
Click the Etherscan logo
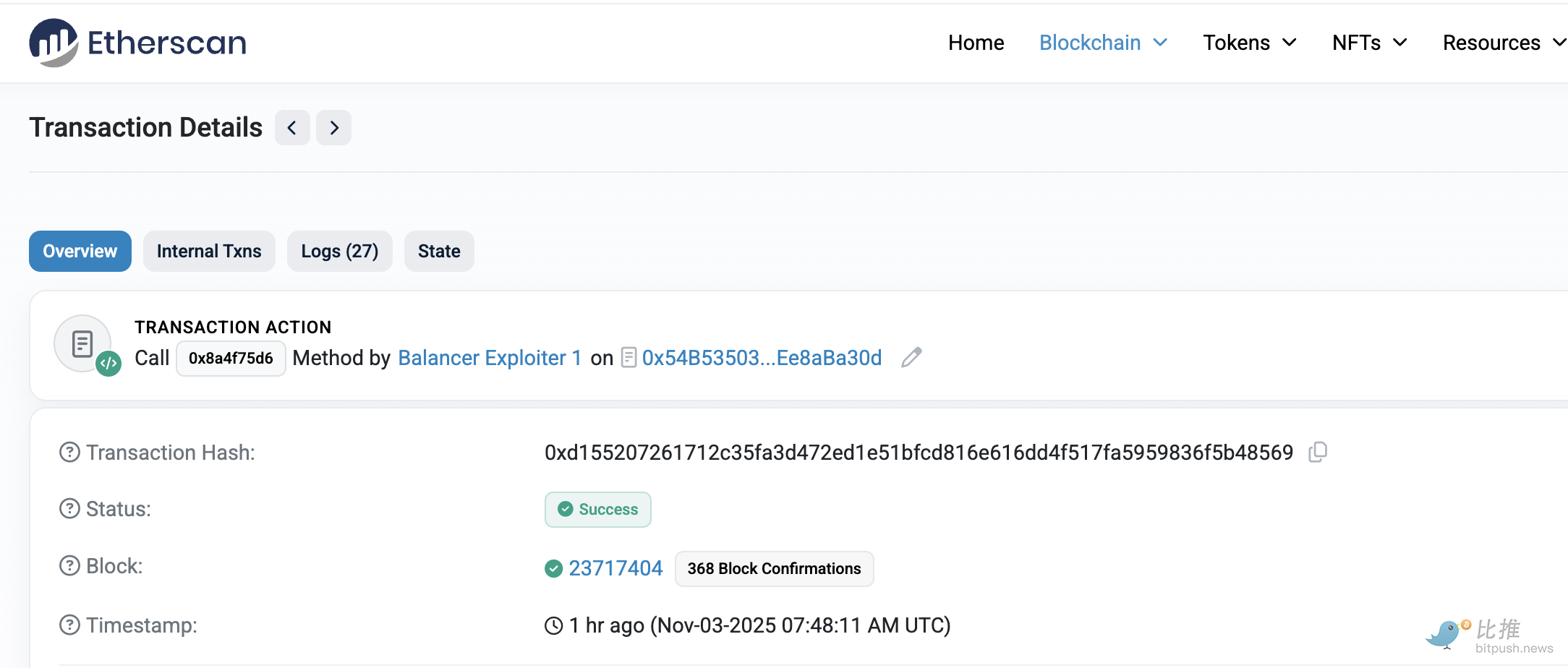137,42
